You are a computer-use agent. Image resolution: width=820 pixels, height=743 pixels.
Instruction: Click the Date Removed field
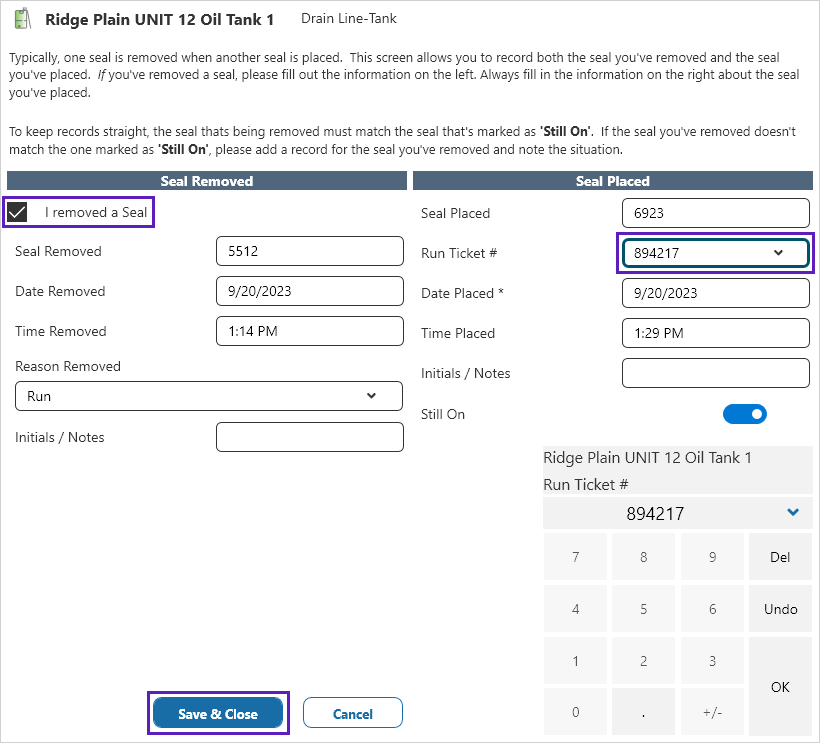pos(309,291)
